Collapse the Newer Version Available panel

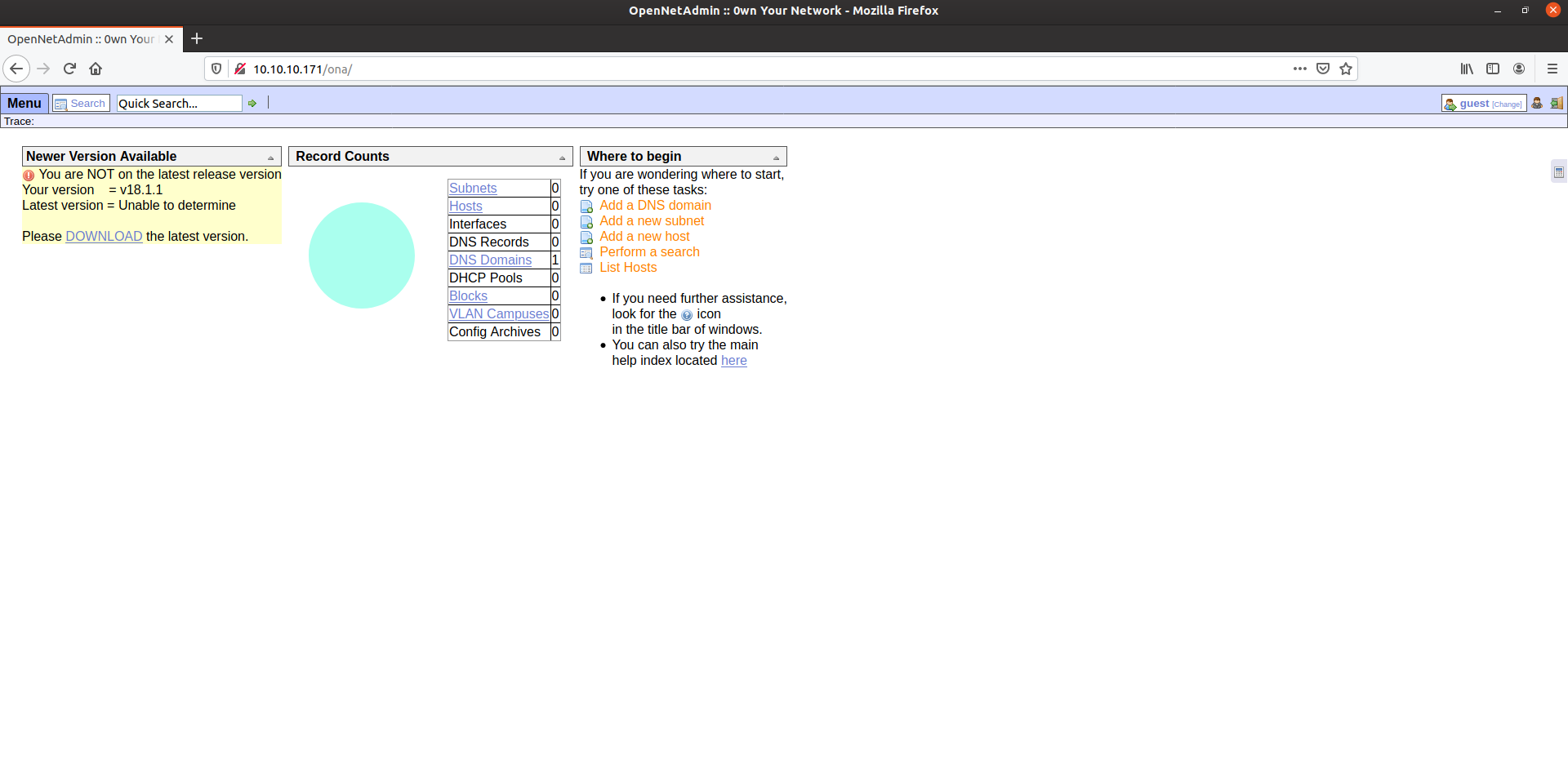coord(270,158)
